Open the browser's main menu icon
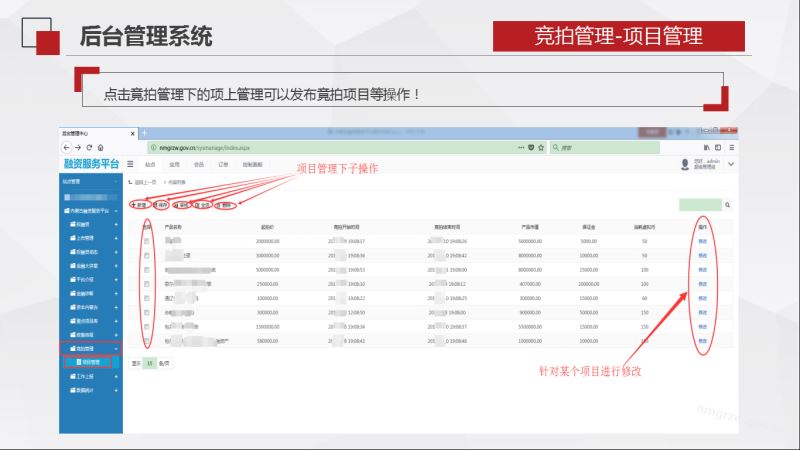The width and height of the screenshot is (800, 450). click(732, 147)
